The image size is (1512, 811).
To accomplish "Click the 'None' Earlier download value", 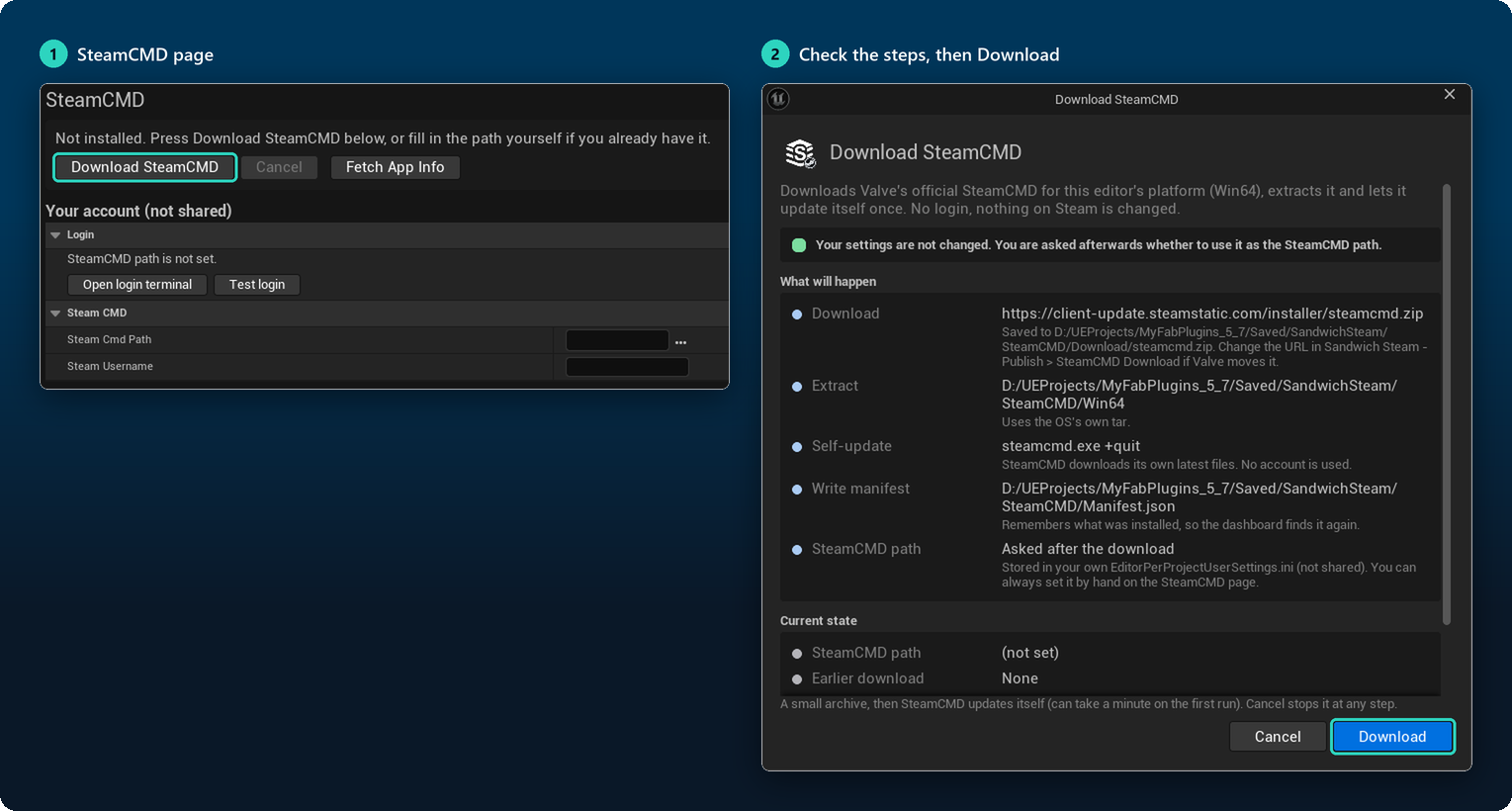I will (1020, 678).
